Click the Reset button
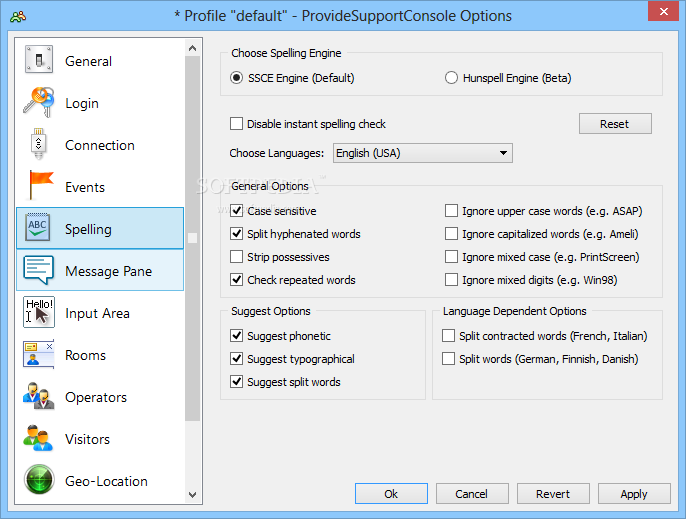The image size is (686, 519). click(x=615, y=124)
